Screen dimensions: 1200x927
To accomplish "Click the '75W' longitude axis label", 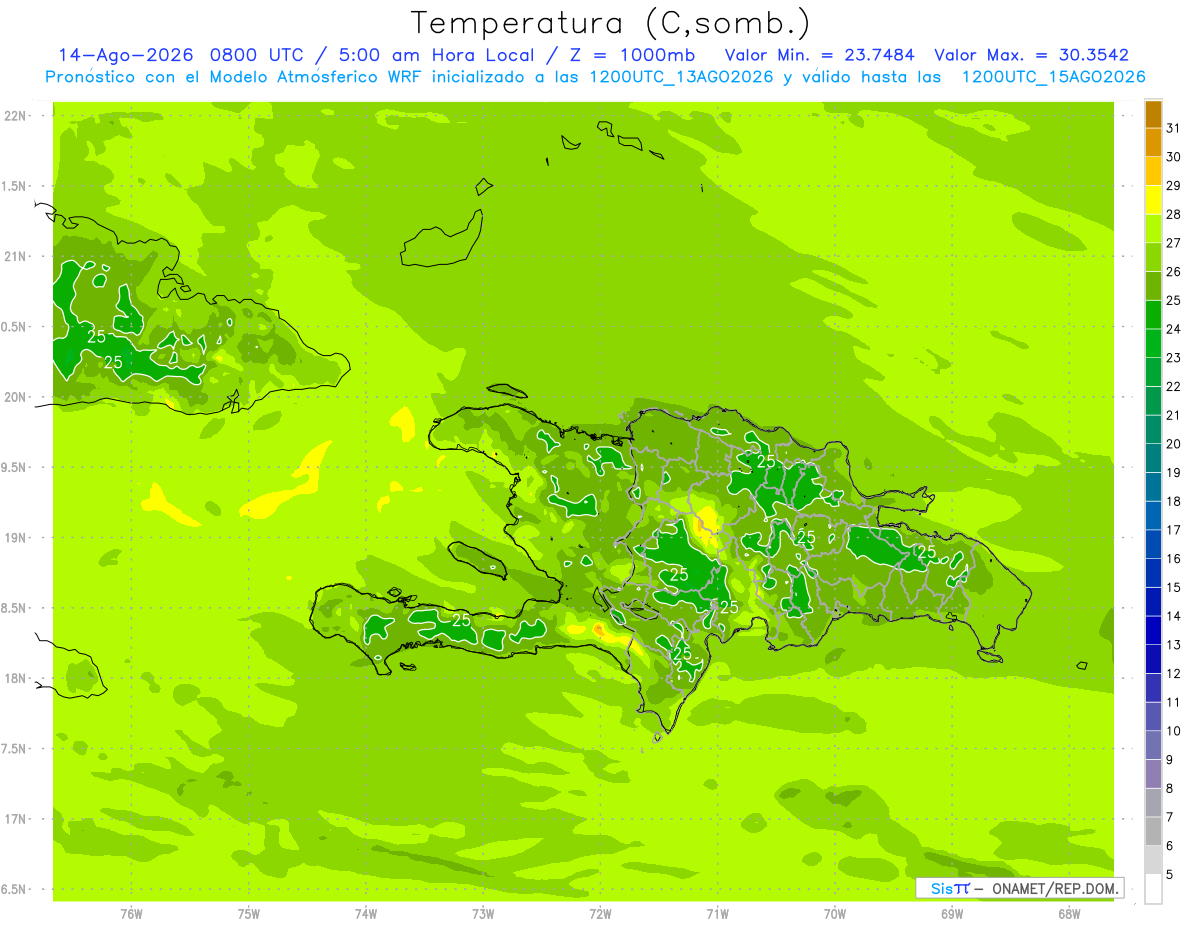I will click(249, 913).
